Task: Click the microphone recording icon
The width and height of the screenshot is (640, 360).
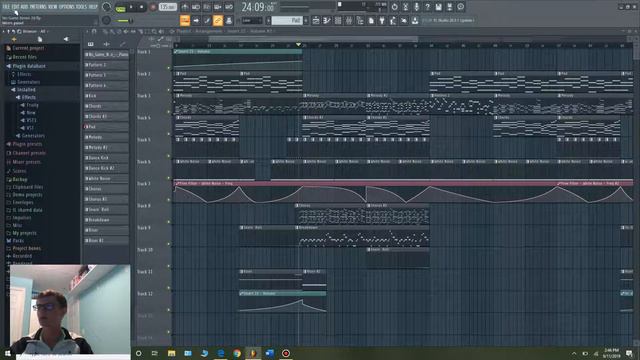Action: [x=416, y=7]
